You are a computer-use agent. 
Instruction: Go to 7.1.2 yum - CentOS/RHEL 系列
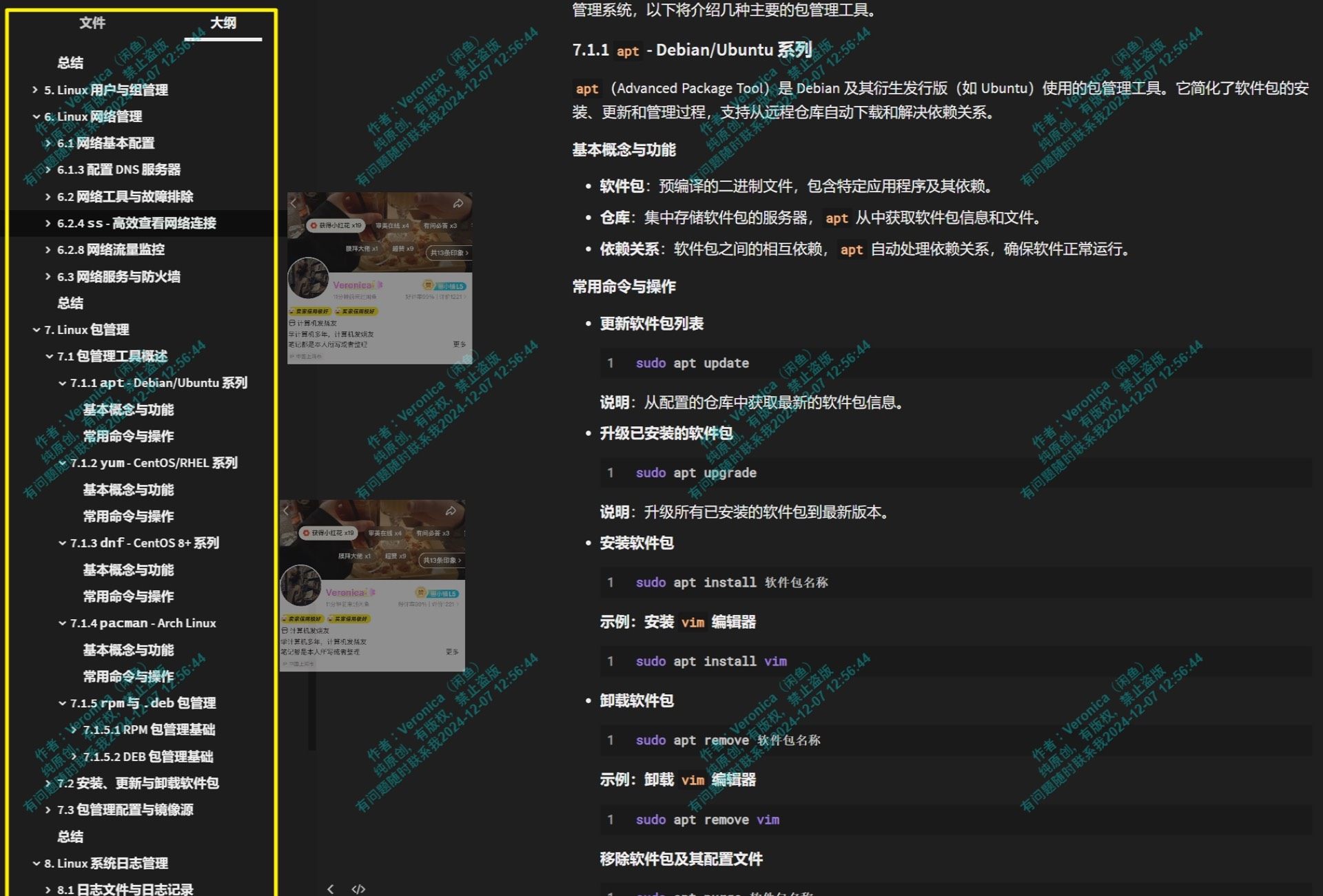click(153, 463)
